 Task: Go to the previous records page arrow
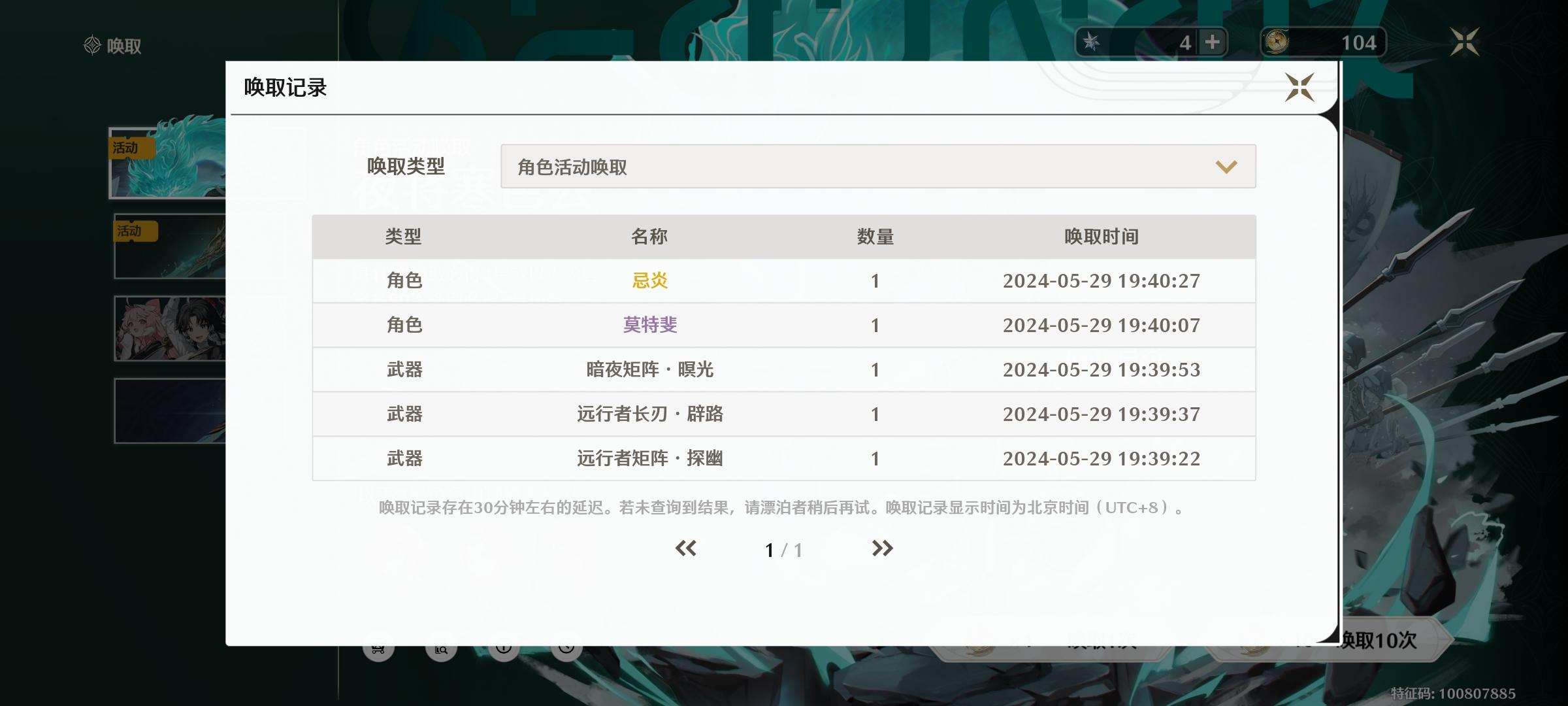(685, 548)
